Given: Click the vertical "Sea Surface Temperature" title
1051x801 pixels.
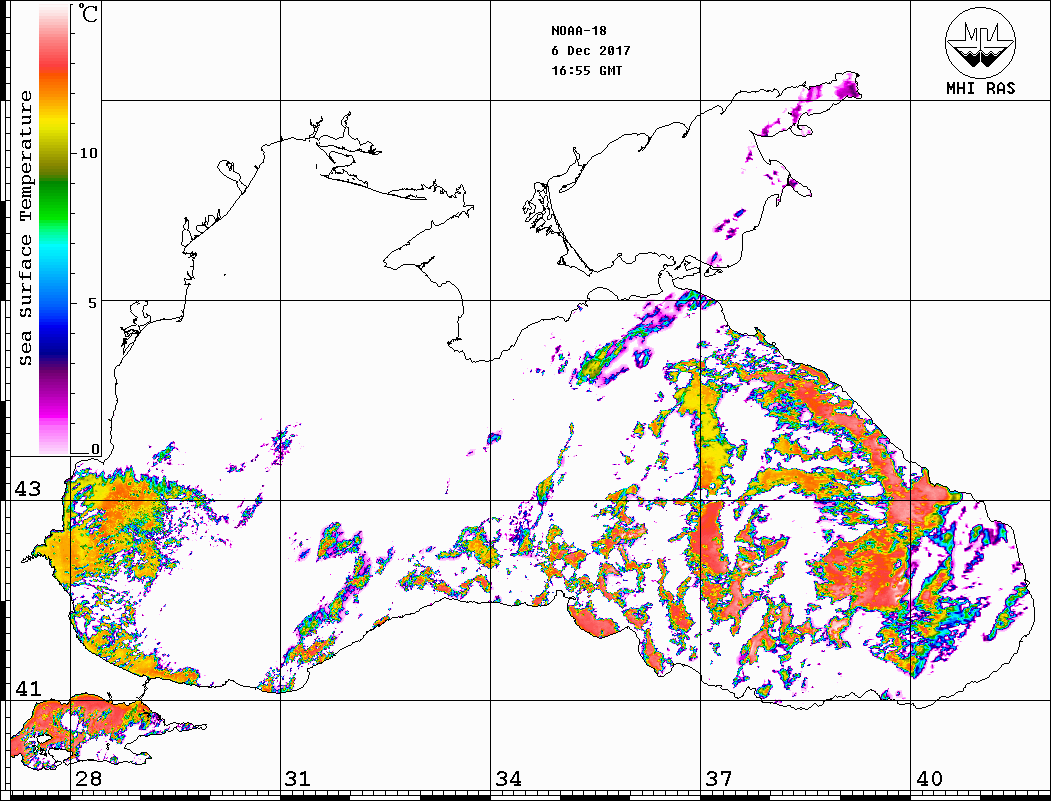Looking at the screenshot, I should tap(27, 228).
